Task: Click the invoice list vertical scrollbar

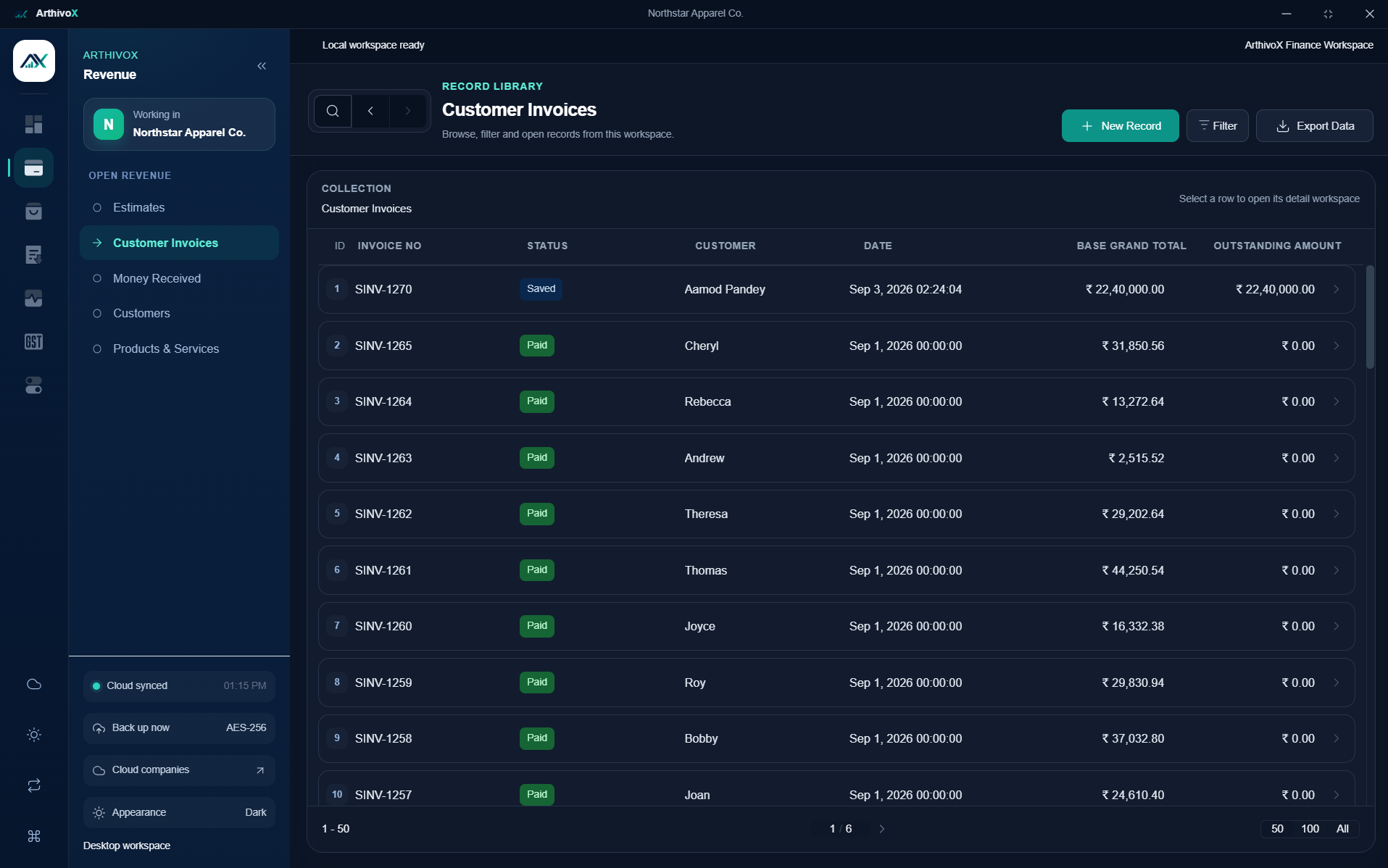Action: 1370,317
